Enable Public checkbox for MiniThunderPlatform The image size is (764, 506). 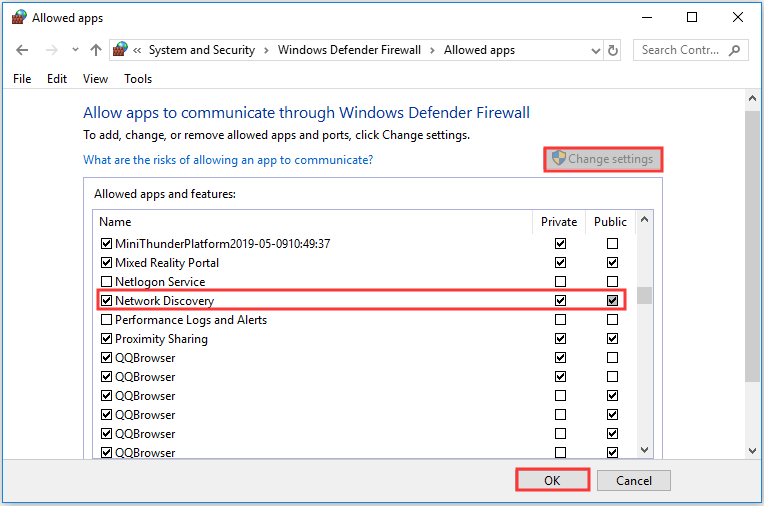[612, 243]
